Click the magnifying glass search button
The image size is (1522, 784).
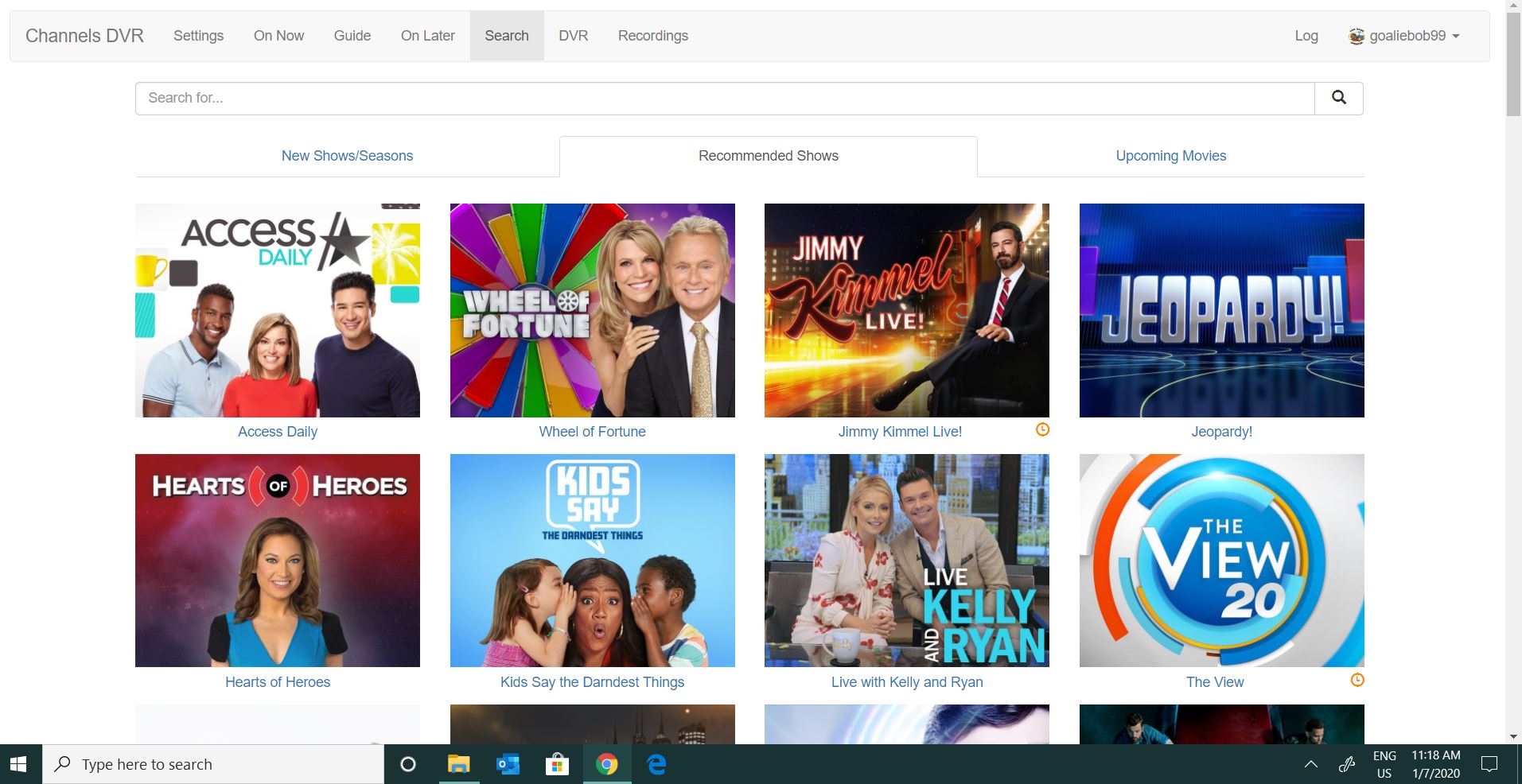tap(1338, 98)
